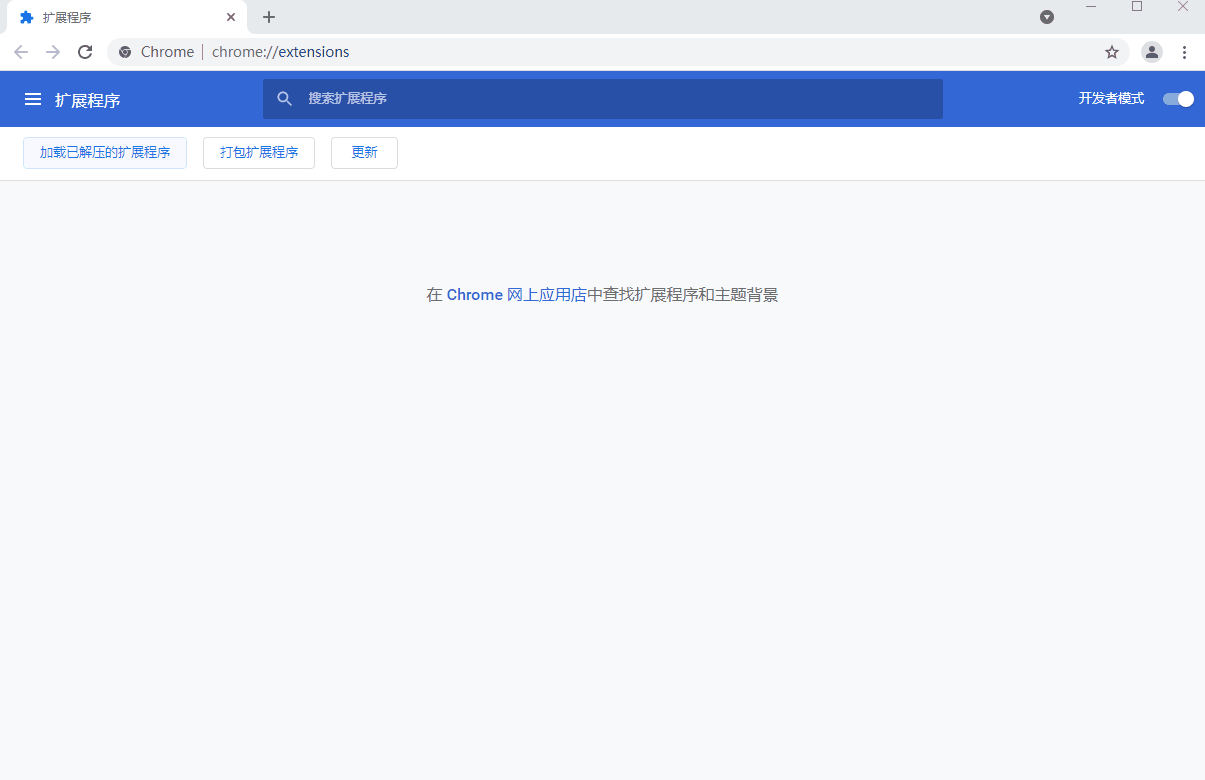Open the extensions page hamburger menu
The image size is (1205, 780).
33,98
